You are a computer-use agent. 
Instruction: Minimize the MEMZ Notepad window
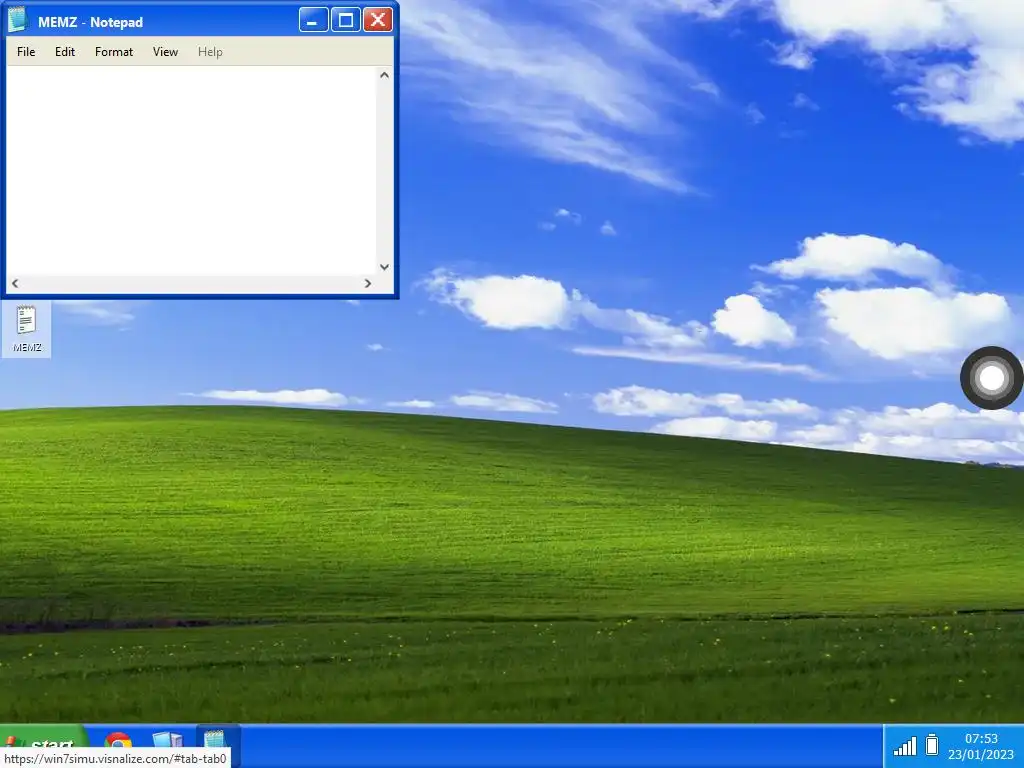pyautogui.click(x=313, y=20)
